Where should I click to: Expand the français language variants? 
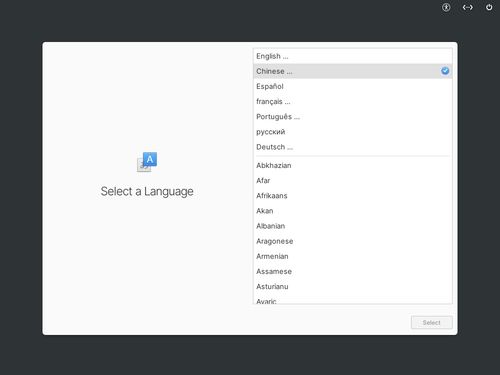click(x=353, y=101)
